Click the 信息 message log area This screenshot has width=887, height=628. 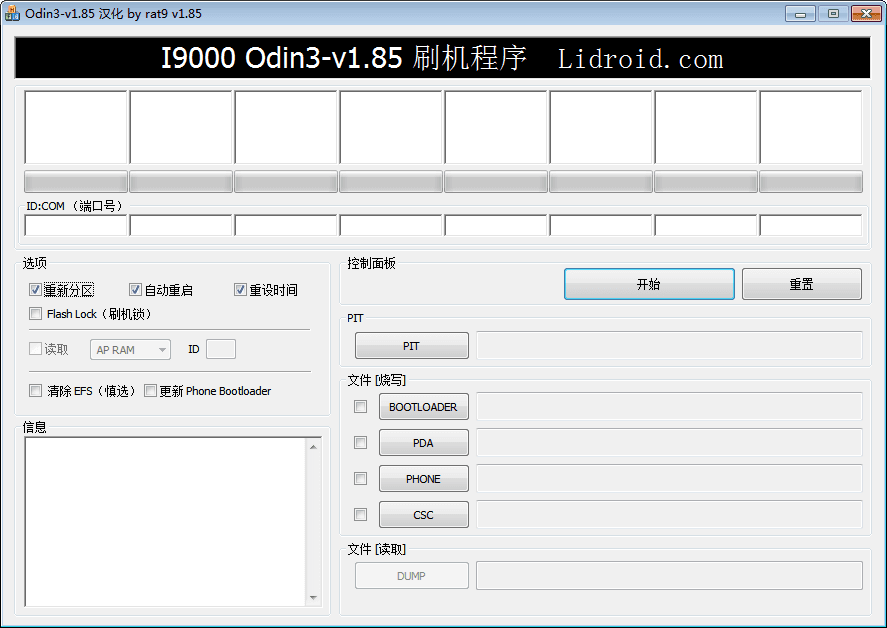[165, 522]
